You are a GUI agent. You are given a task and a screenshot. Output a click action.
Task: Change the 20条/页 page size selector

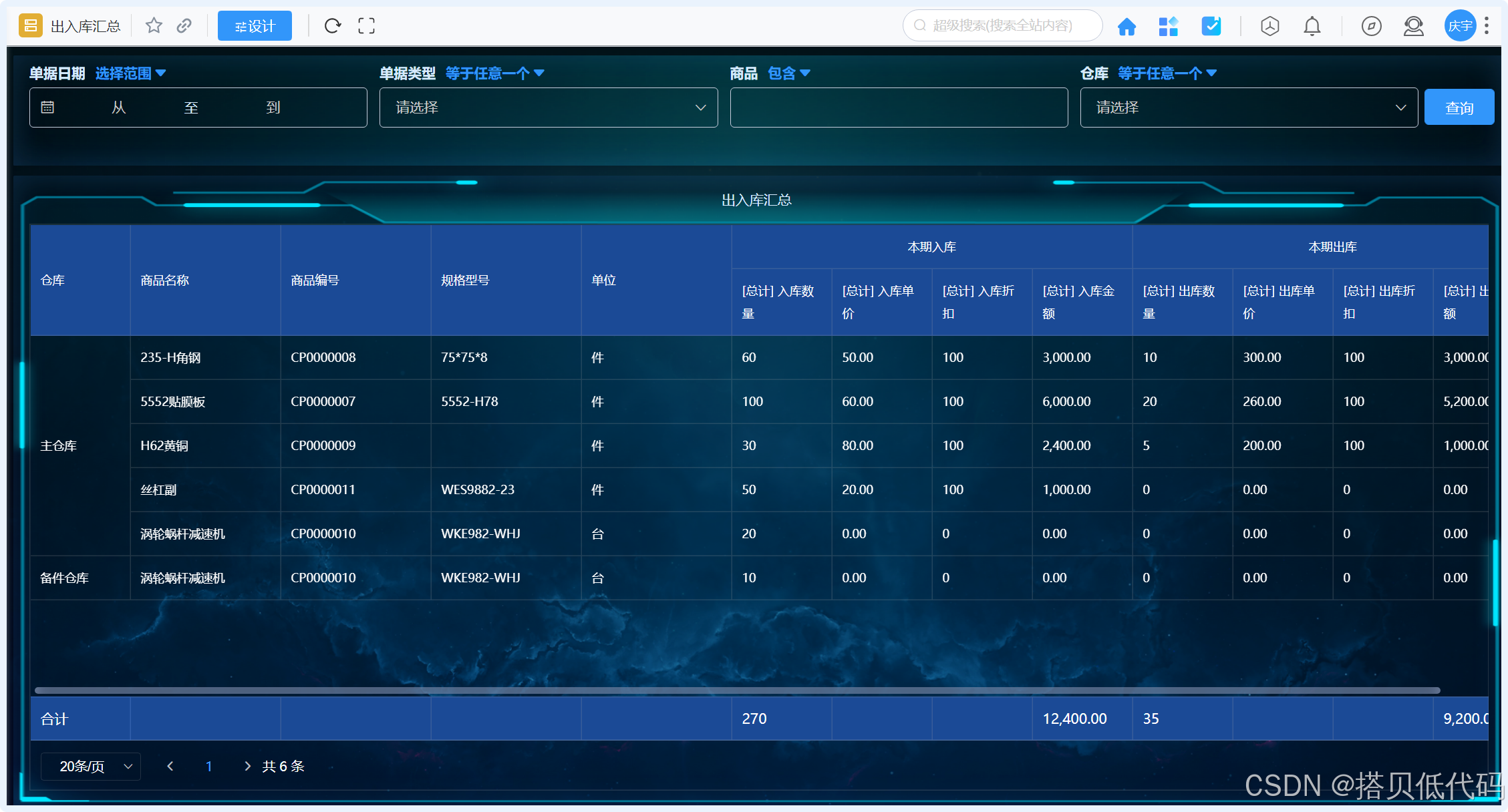tap(91, 767)
